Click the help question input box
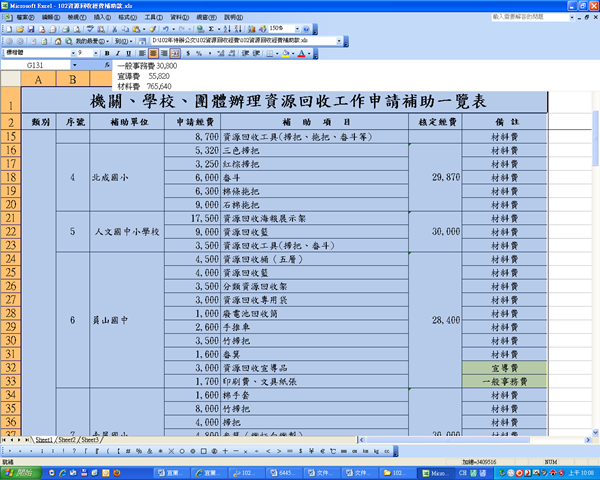This screenshot has height=480, width=600. click(530, 17)
